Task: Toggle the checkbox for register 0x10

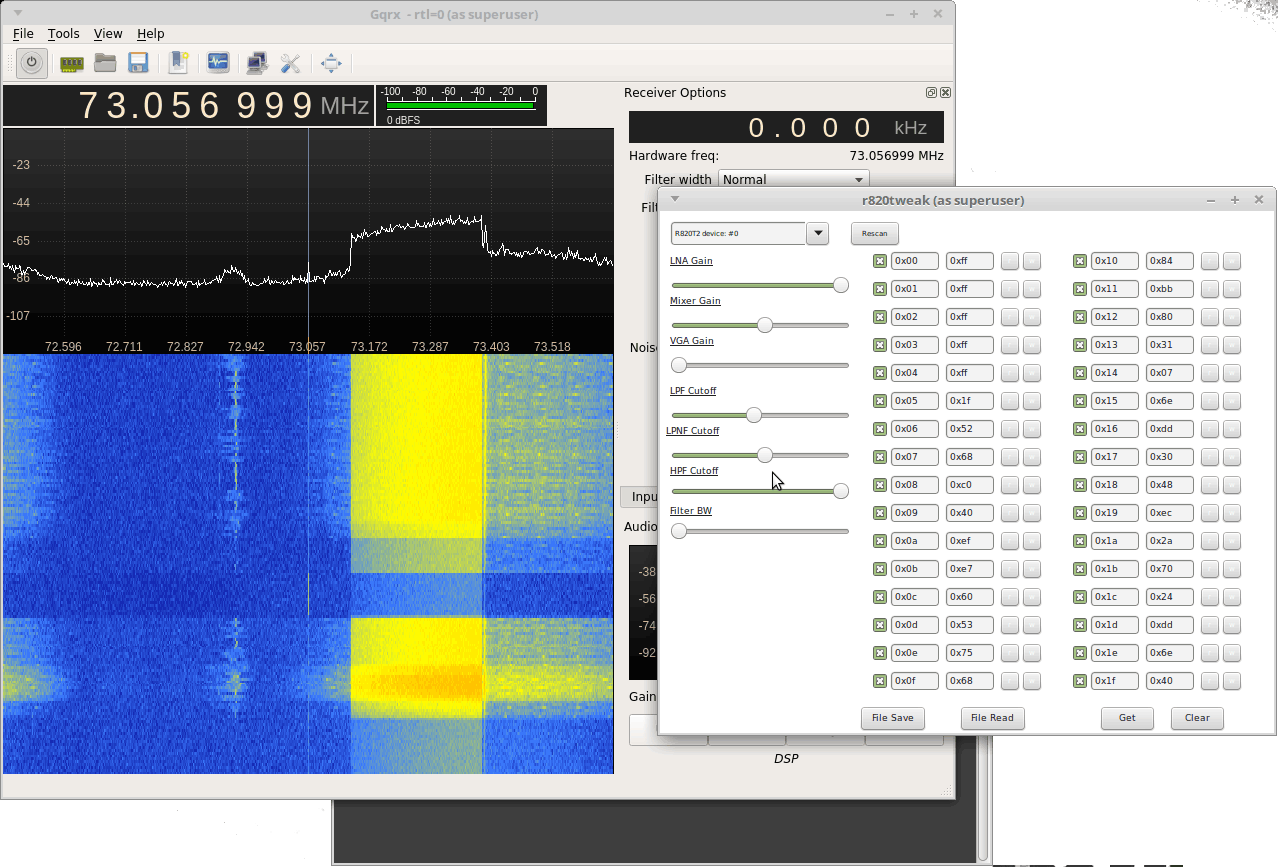Action: point(1080,261)
